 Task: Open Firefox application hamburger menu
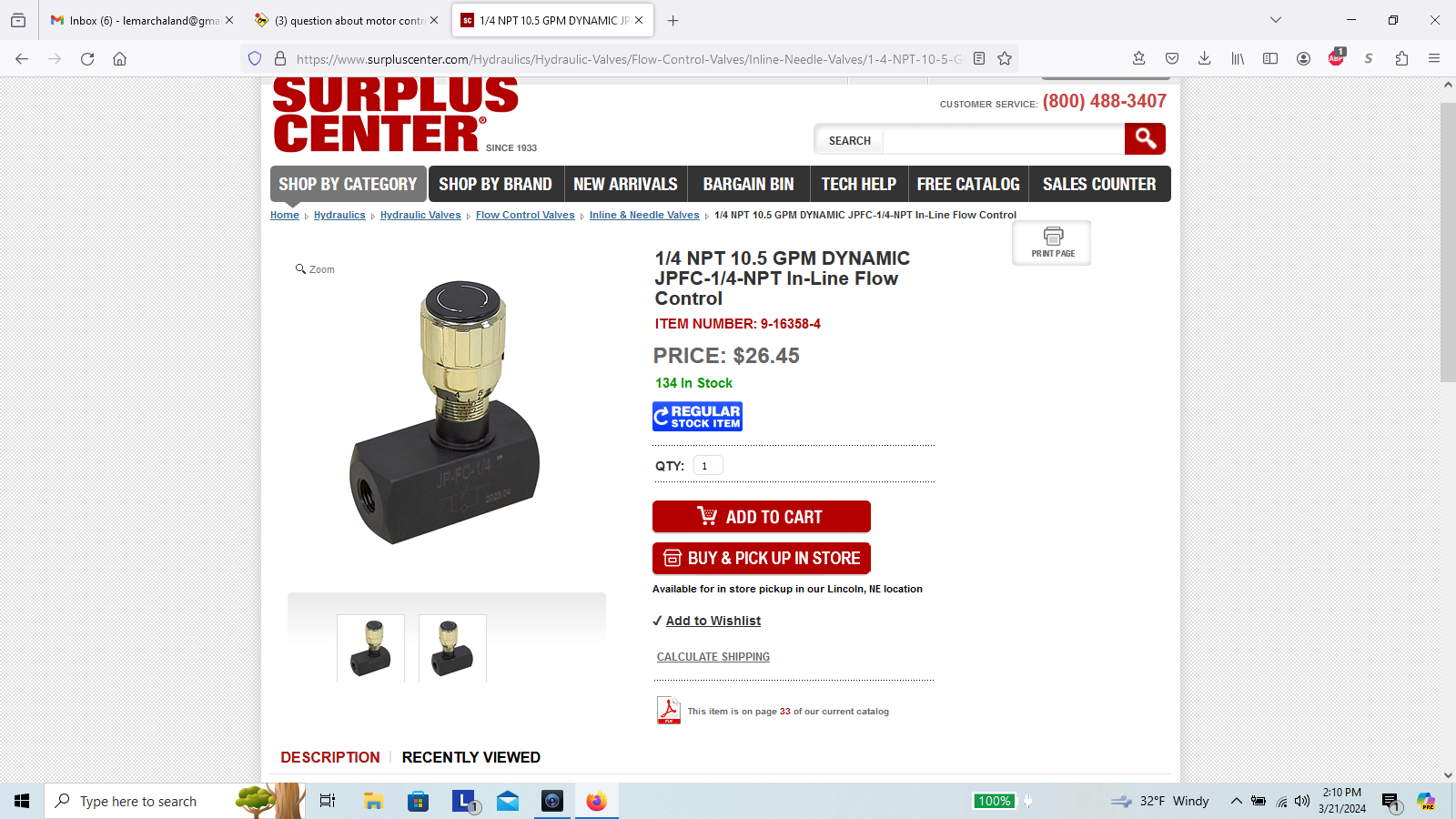click(1434, 58)
